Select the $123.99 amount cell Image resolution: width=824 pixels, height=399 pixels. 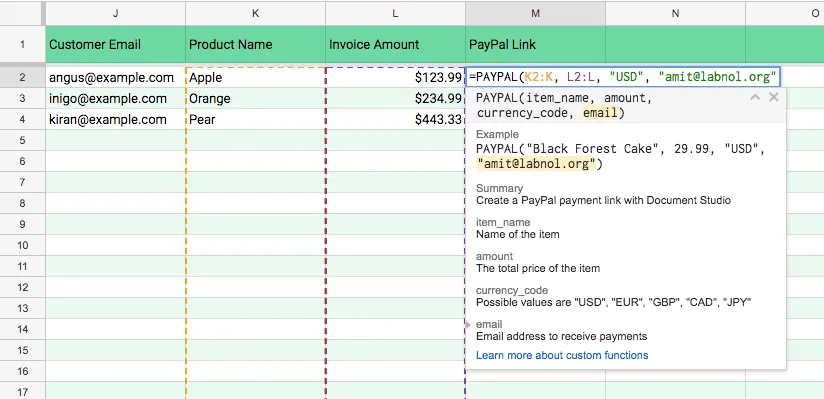pyautogui.click(x=395, y=77)
